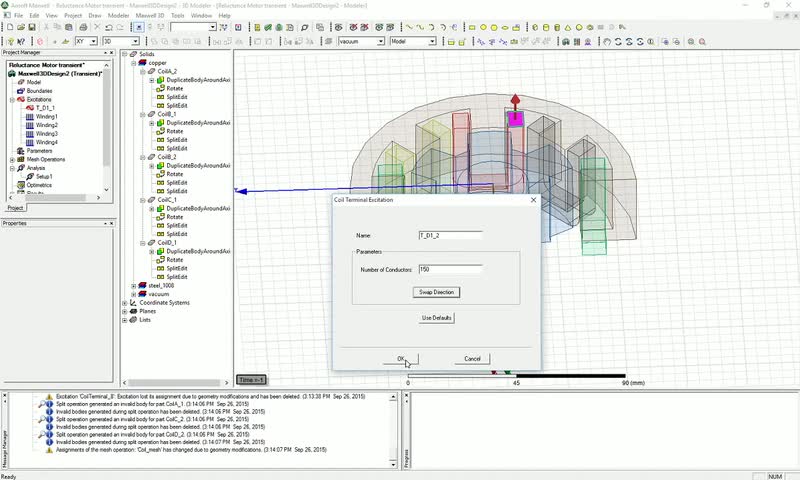Expand the steel_1008 node
800x480 pixels.
(x=134, y=286)
